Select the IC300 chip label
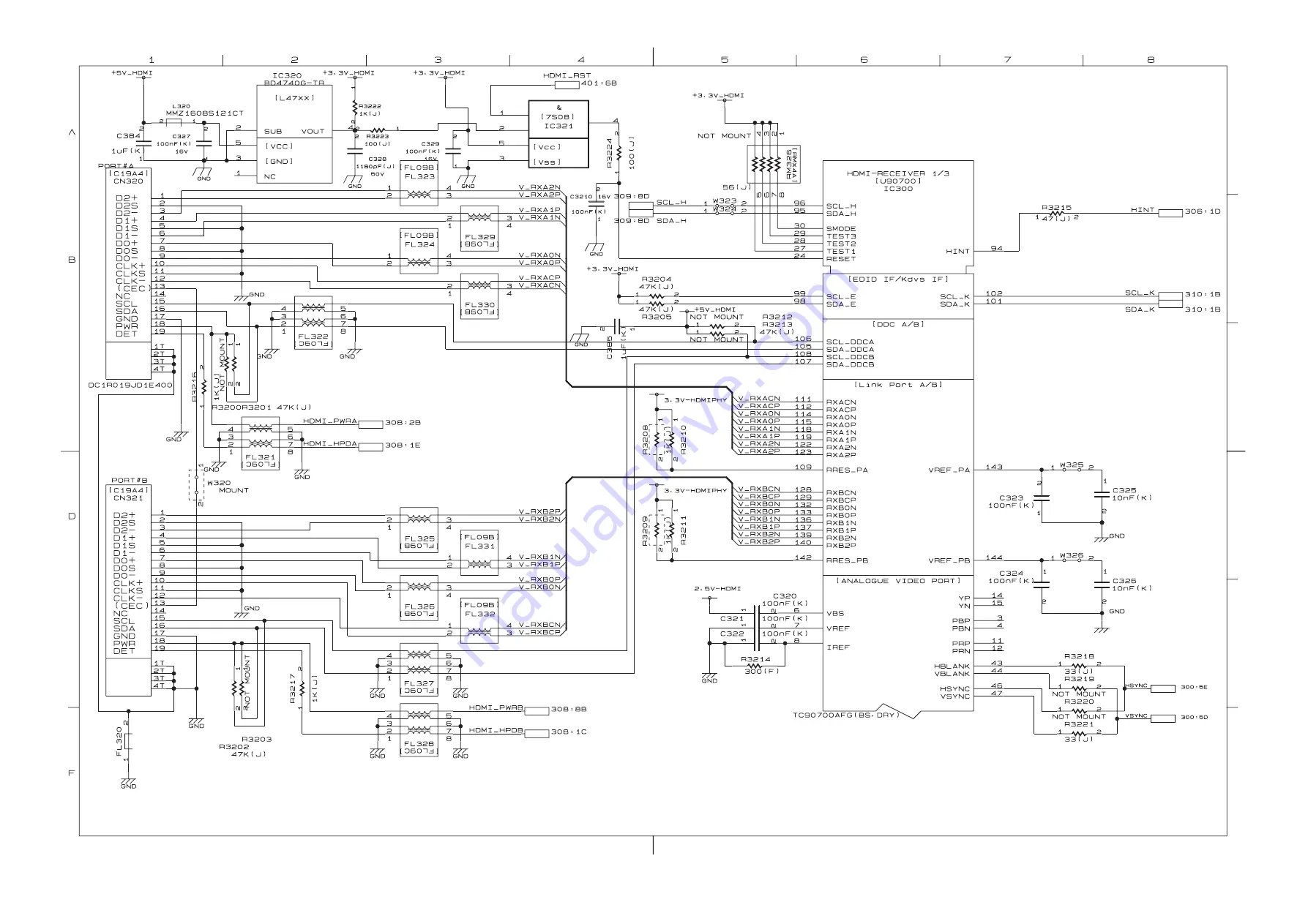Screen dimensions: 1308x924 click(898, 189)
